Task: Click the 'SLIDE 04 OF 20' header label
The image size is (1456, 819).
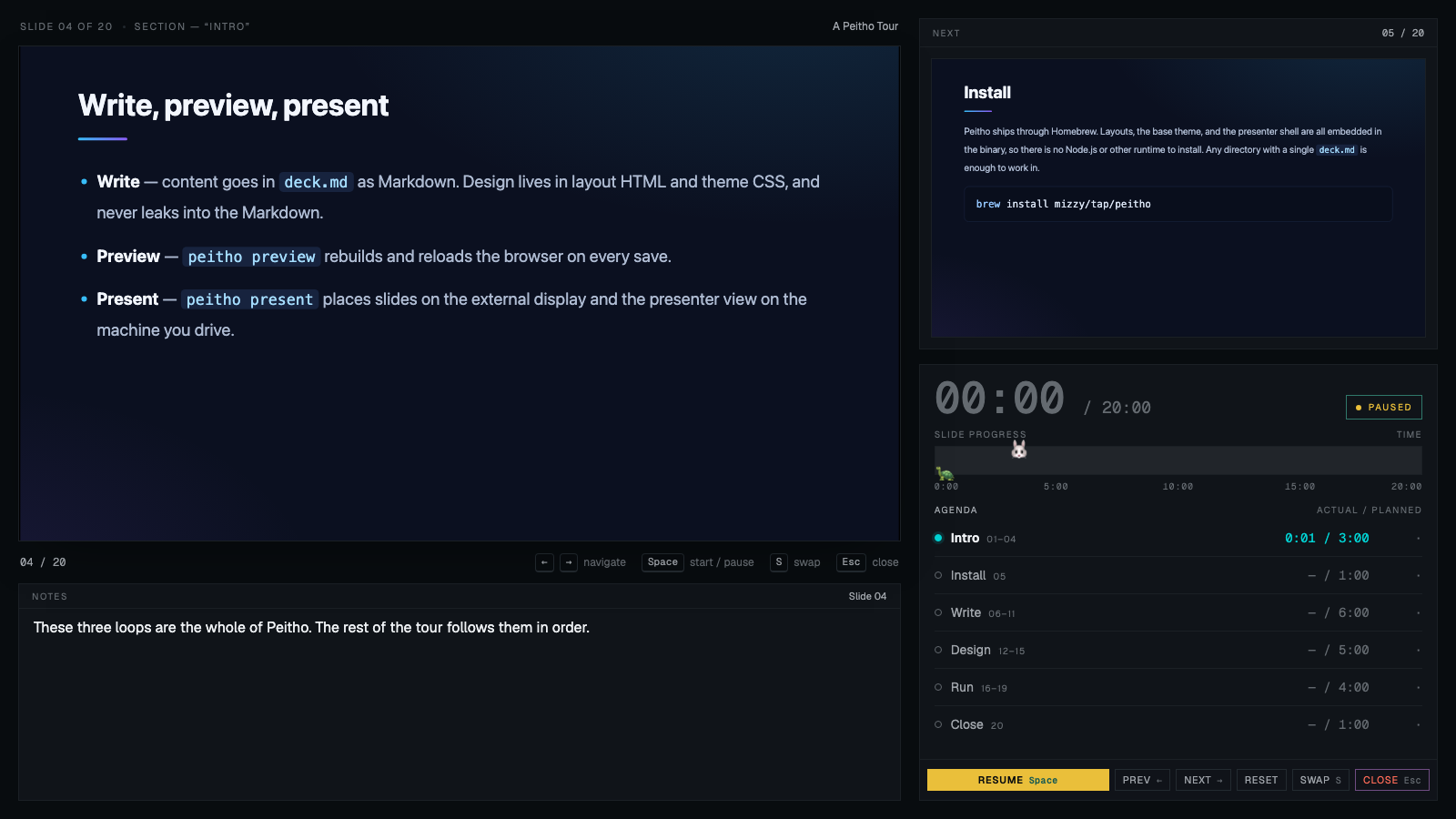Action: (66, 26)
